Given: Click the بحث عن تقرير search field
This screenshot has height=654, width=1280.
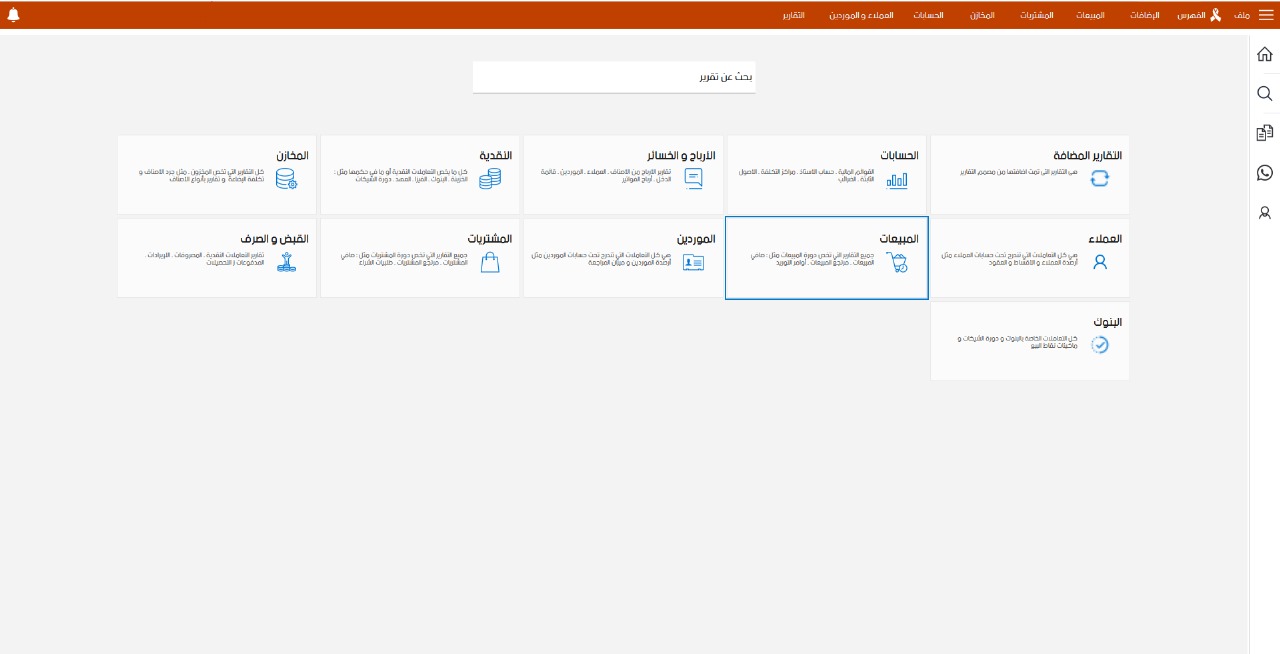Looking at the screenshot, I should pos(614,77).
